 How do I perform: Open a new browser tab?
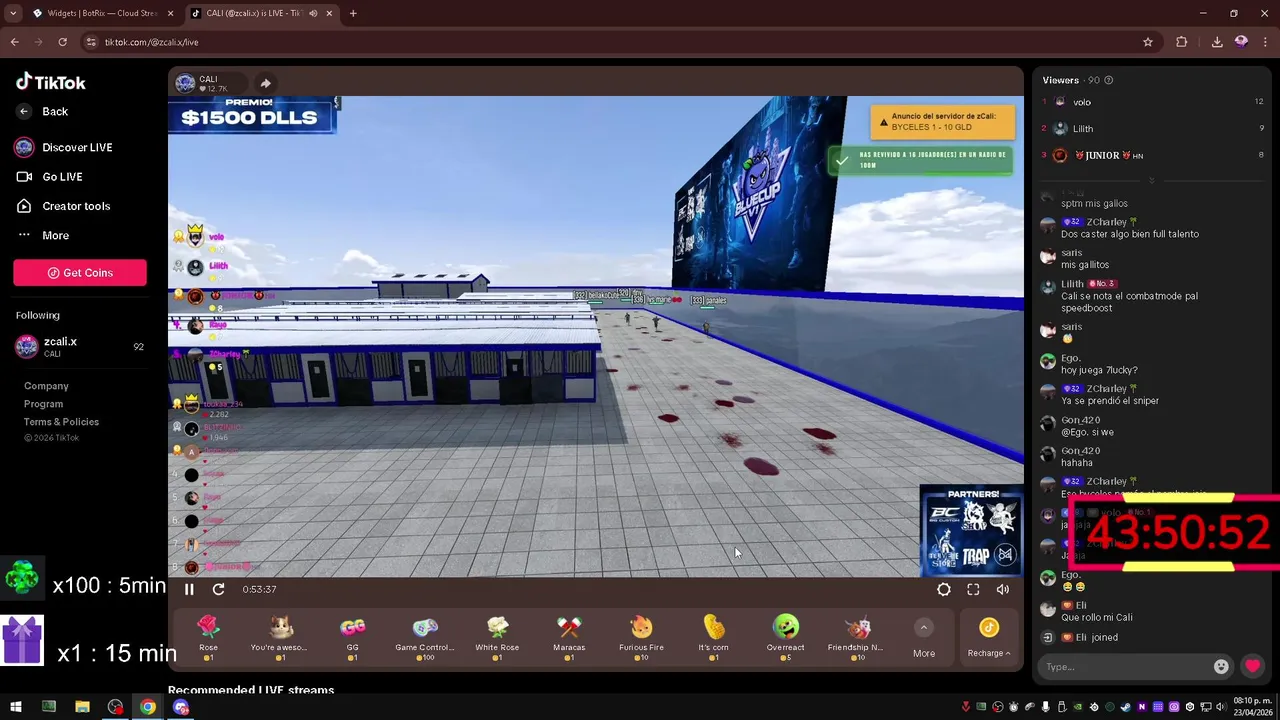pos(353,13)
